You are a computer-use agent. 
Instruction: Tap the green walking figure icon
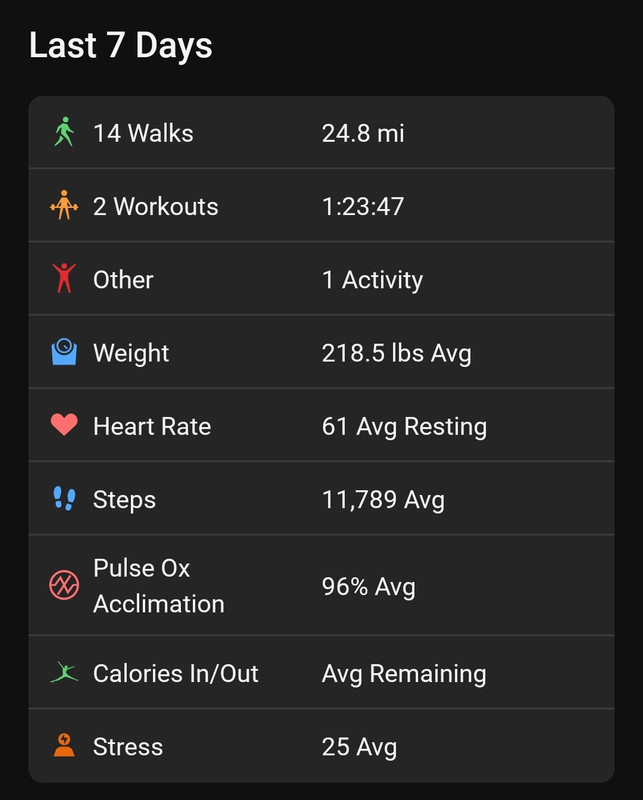coord(64,132)
